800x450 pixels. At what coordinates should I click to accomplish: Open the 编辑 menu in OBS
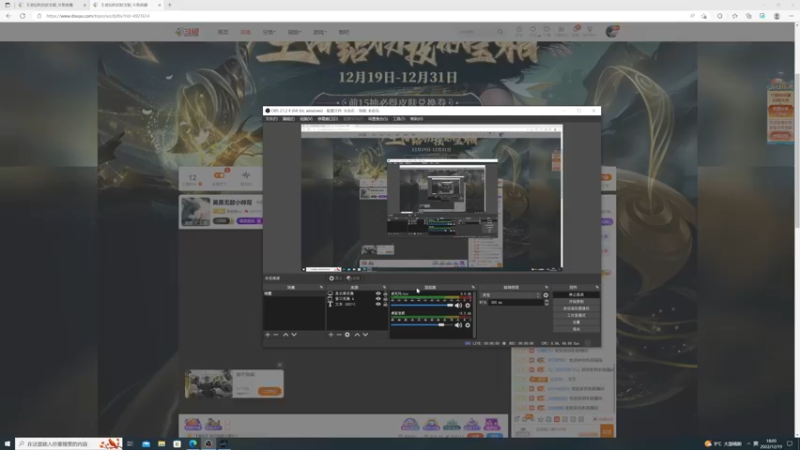(x=288, y=119)
